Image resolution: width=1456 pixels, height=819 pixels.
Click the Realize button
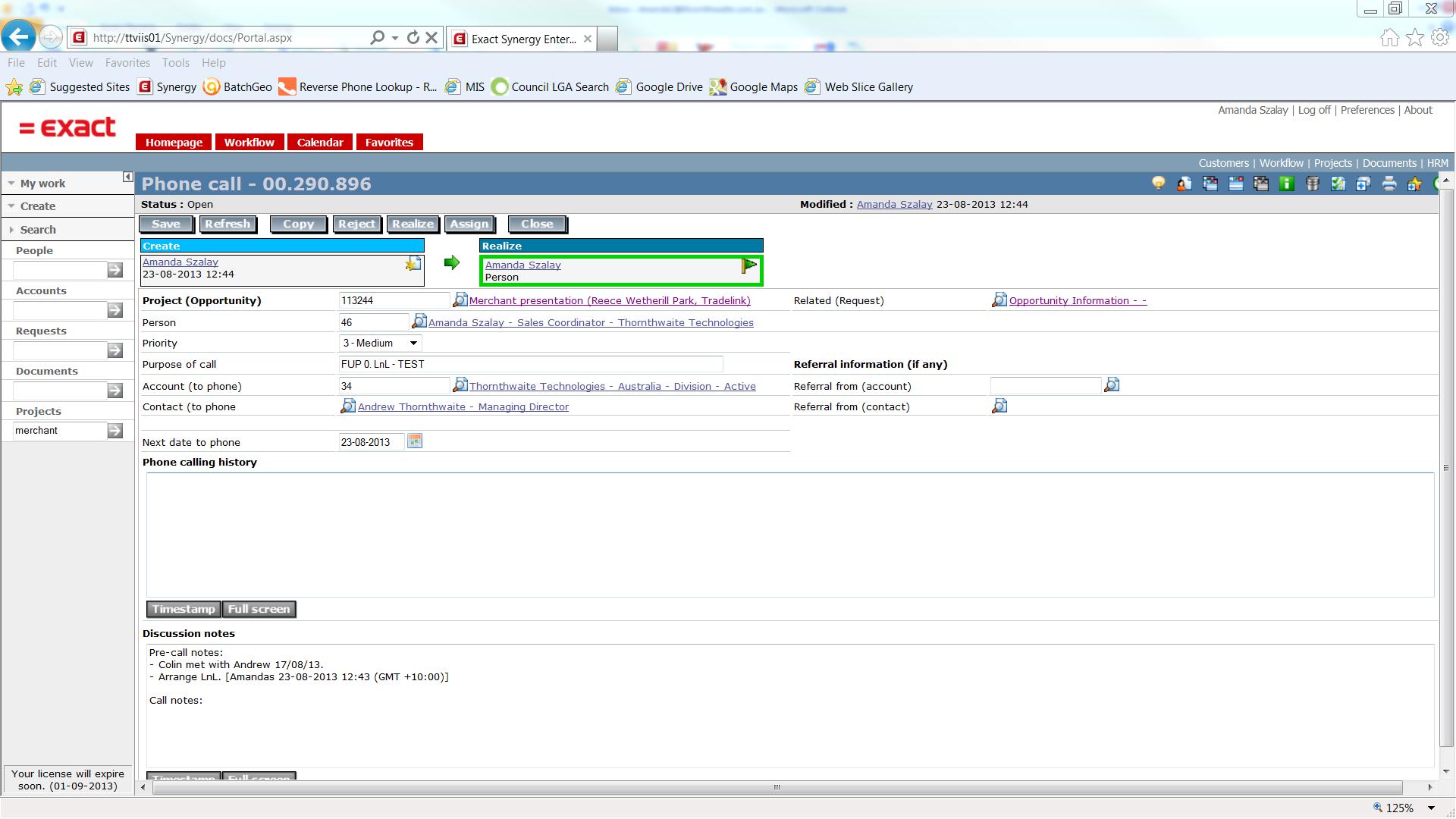pos(412,224)
